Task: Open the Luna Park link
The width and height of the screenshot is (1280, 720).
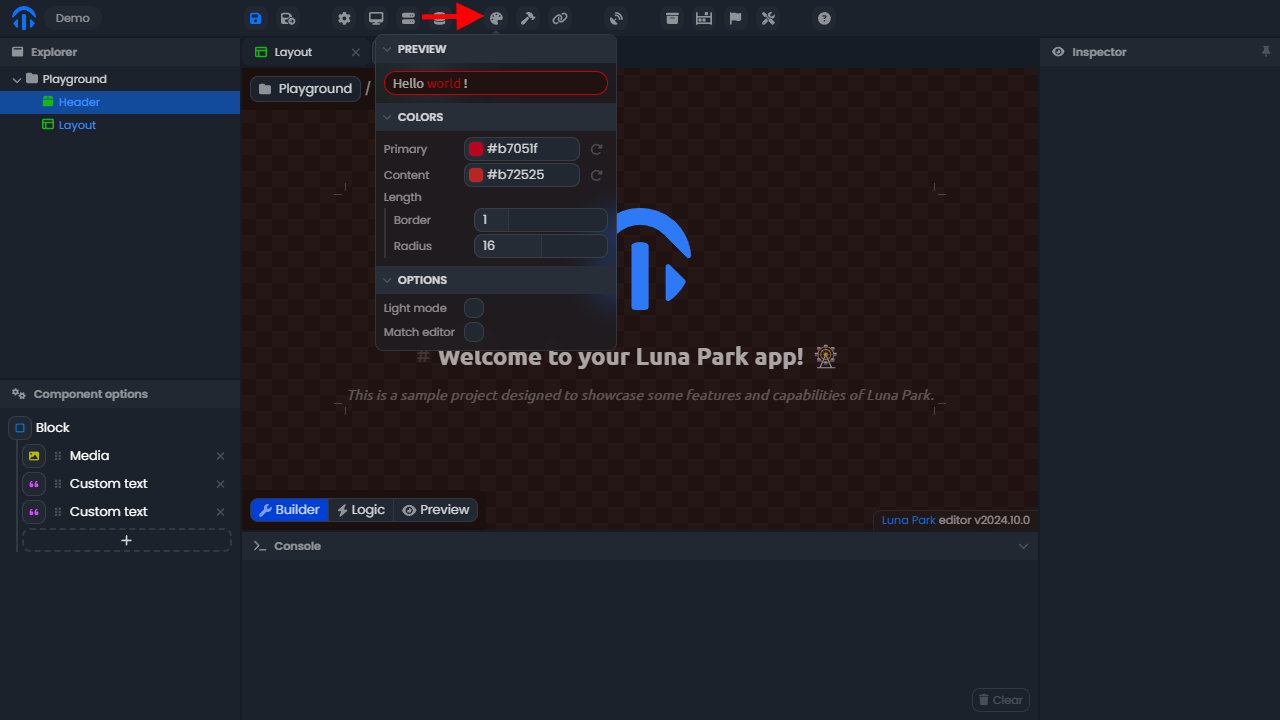Action: pos(909,520)
